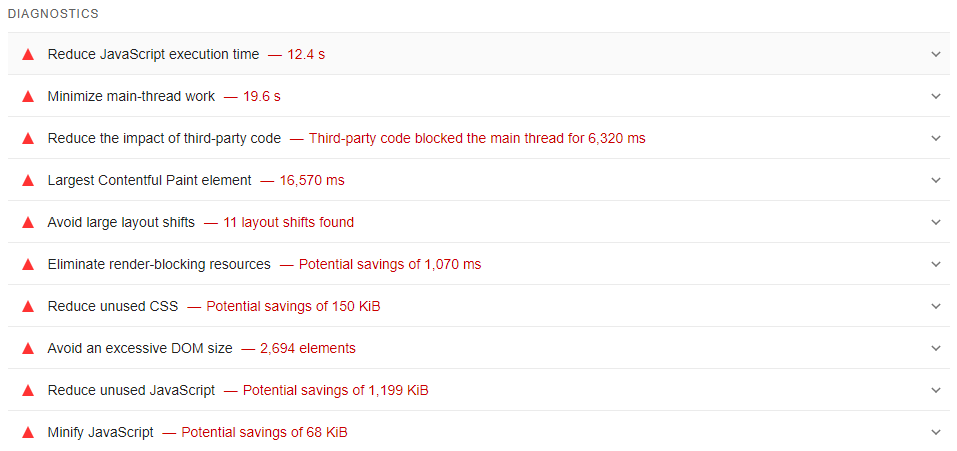This screenshot has height=451, width=957.
Task: Expand the Minify JavaScript audit chevron
Action: pyautogui.click(x=936, y=432)
